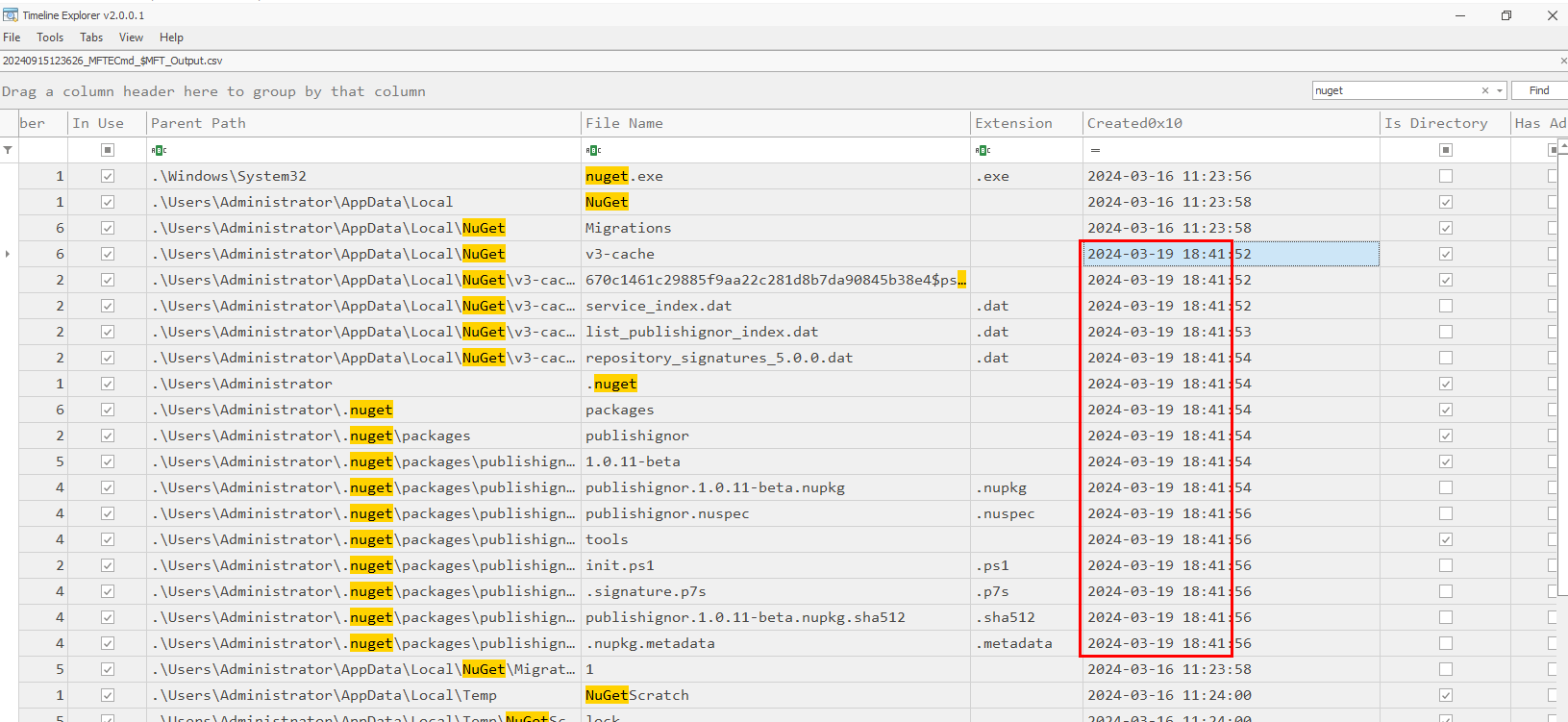Toggle In Use checkbox for nuget.exe row

108,176
